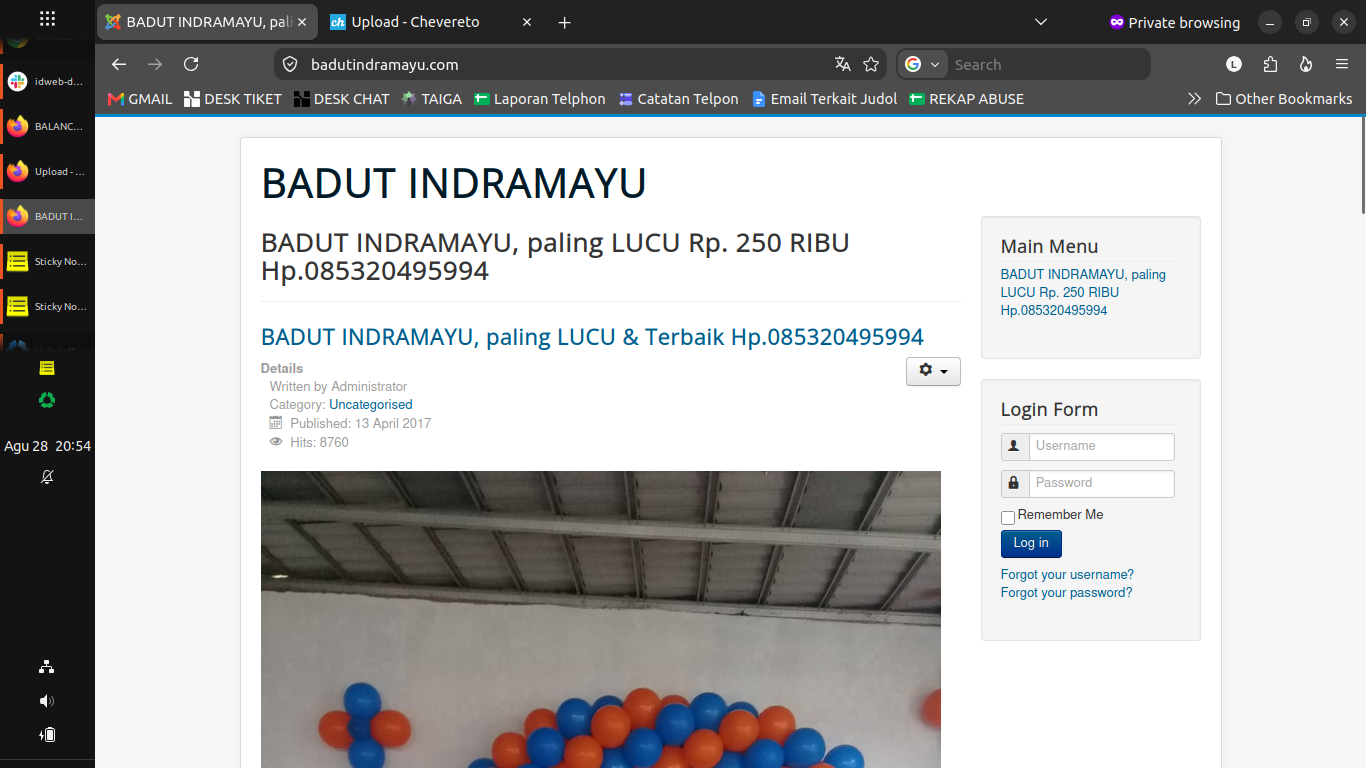This screenshot has height=768, width=1366.
Task: Close the BADUT INDRAMAYU tab
Action: (302, 22)
